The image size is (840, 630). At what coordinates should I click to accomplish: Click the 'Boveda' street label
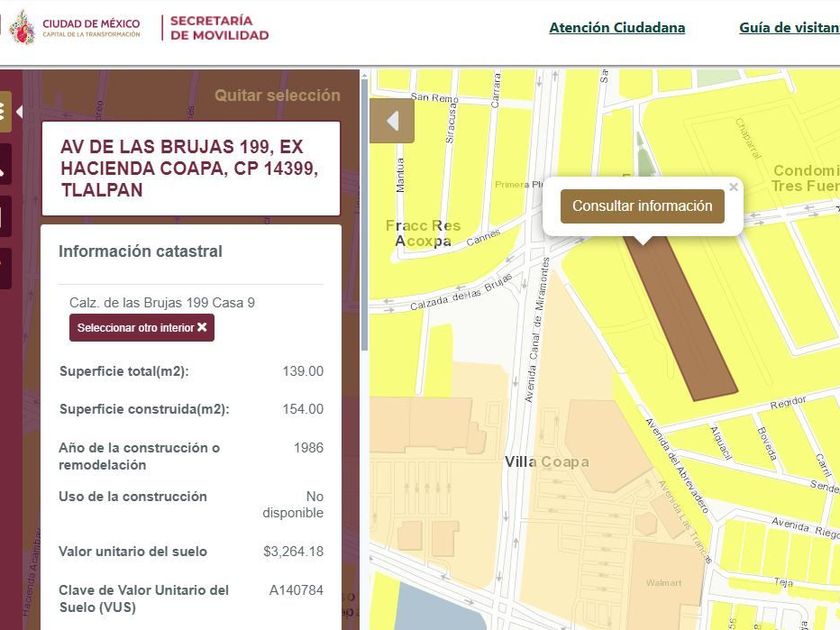[767, 444]
